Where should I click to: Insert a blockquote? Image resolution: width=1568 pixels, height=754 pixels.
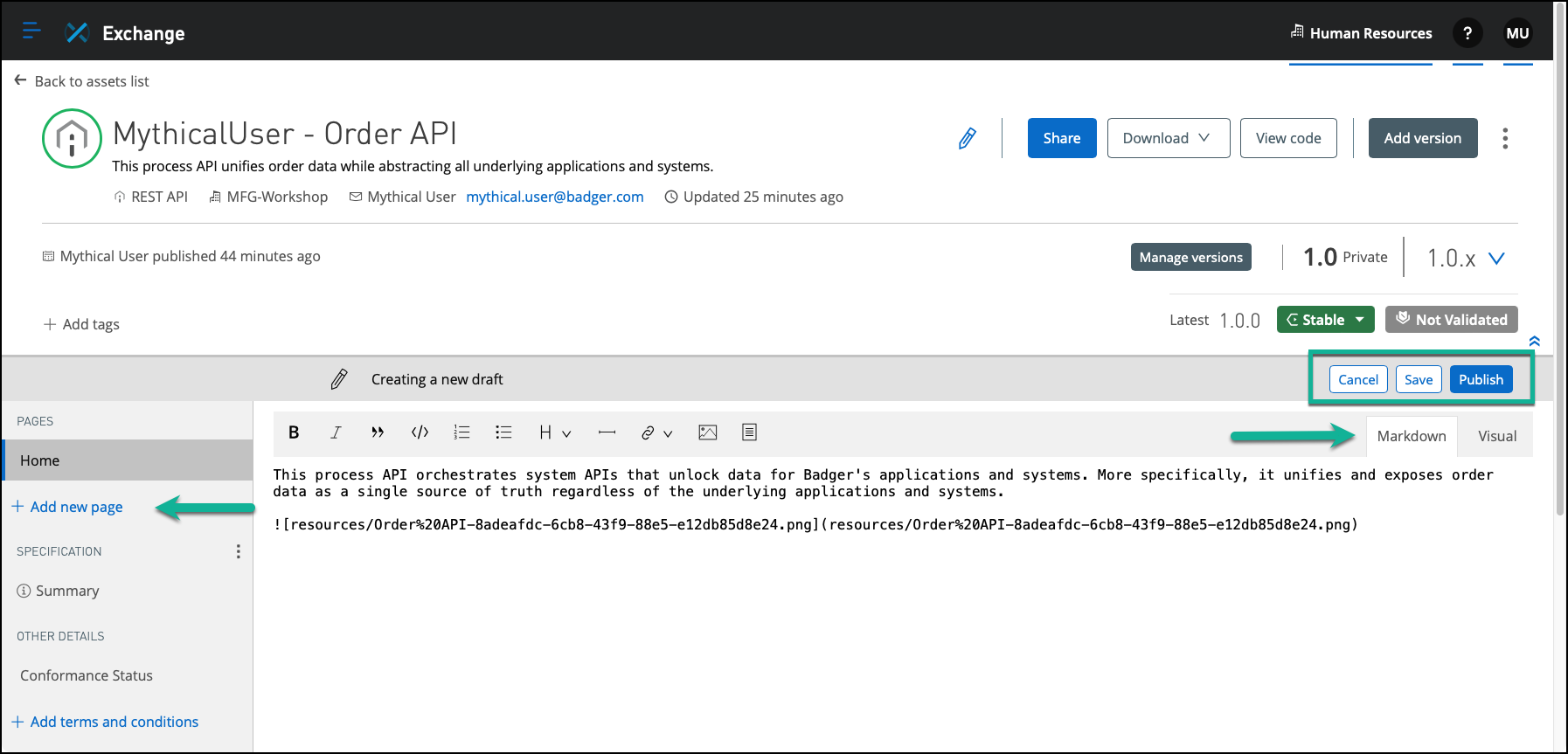click(x=378, y=432)
